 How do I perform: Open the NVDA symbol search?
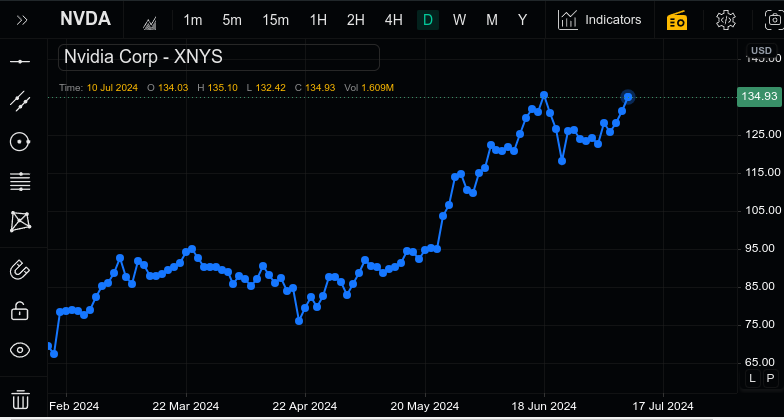86,19
